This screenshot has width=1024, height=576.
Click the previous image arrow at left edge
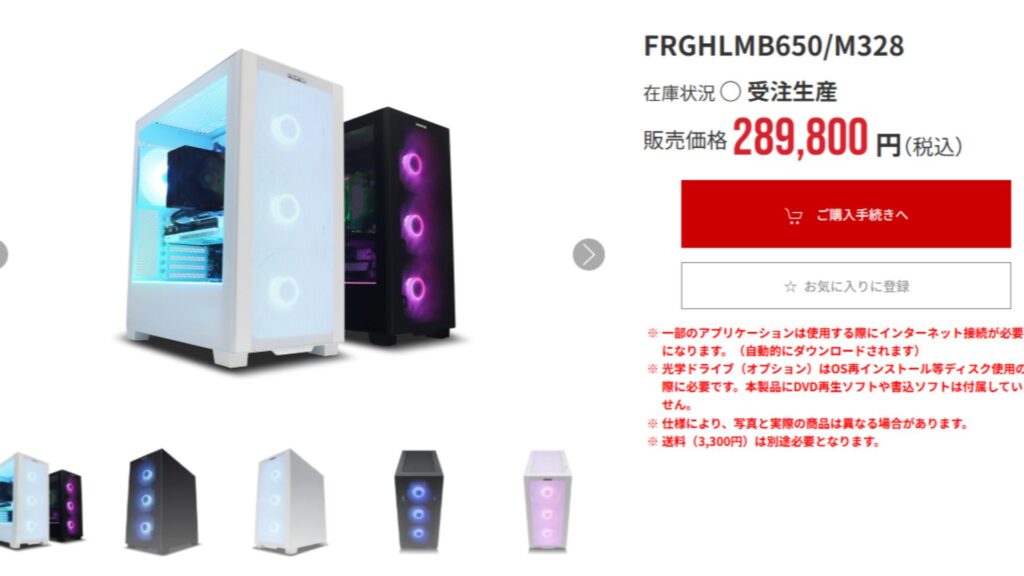pyautogui.click(x=2, y=254)
